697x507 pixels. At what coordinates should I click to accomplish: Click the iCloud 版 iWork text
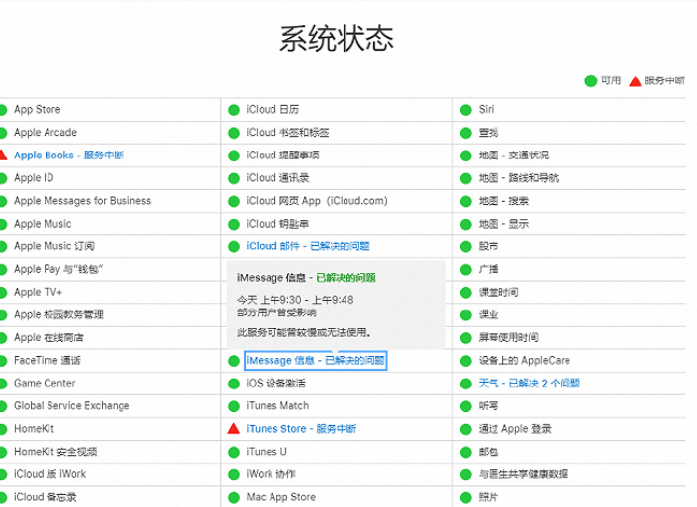(x=50, y=474)
